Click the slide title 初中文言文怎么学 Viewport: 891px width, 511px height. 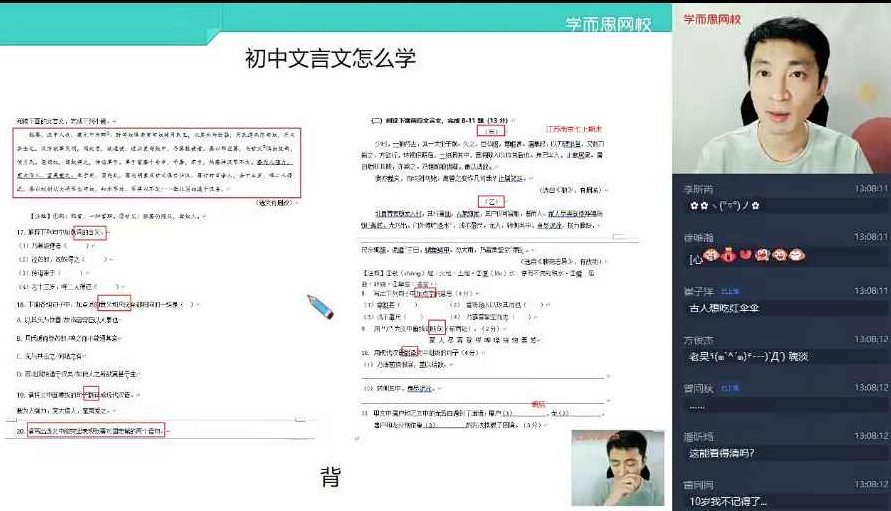pos(331,58)
